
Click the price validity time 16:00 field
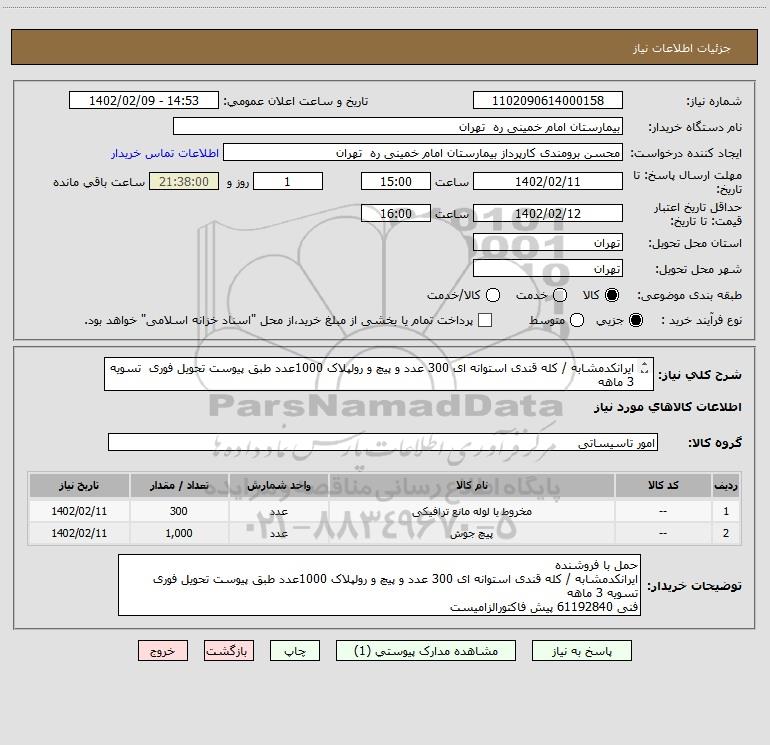(396, 213)
